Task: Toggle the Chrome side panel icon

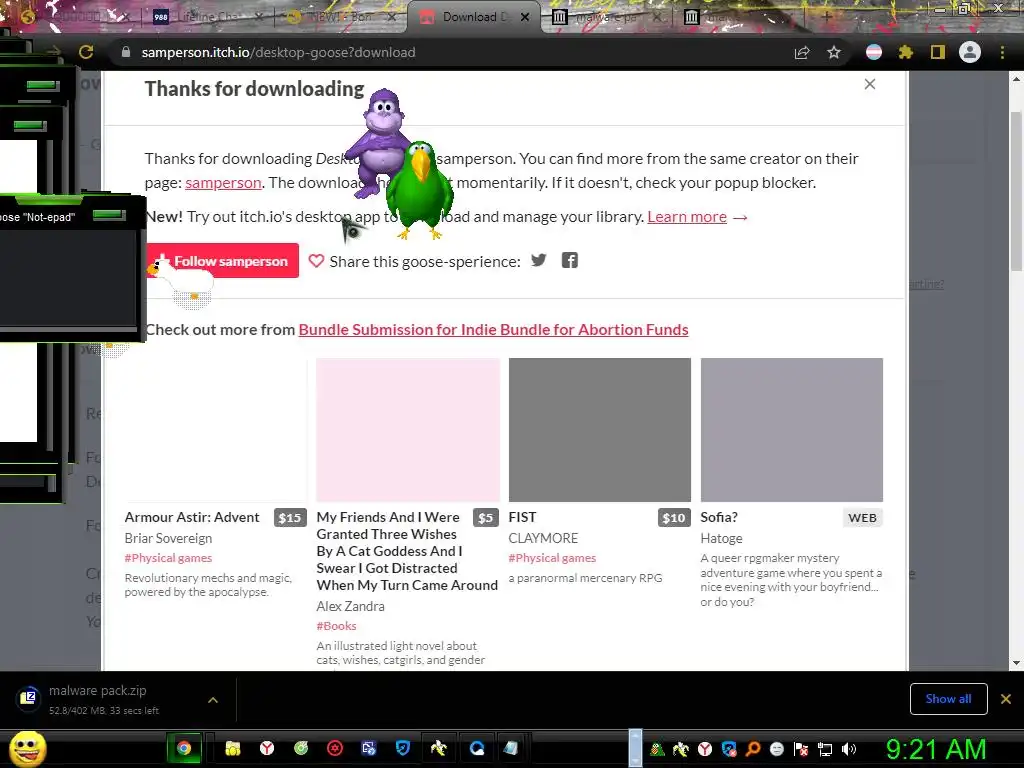Action: (938, 52)
